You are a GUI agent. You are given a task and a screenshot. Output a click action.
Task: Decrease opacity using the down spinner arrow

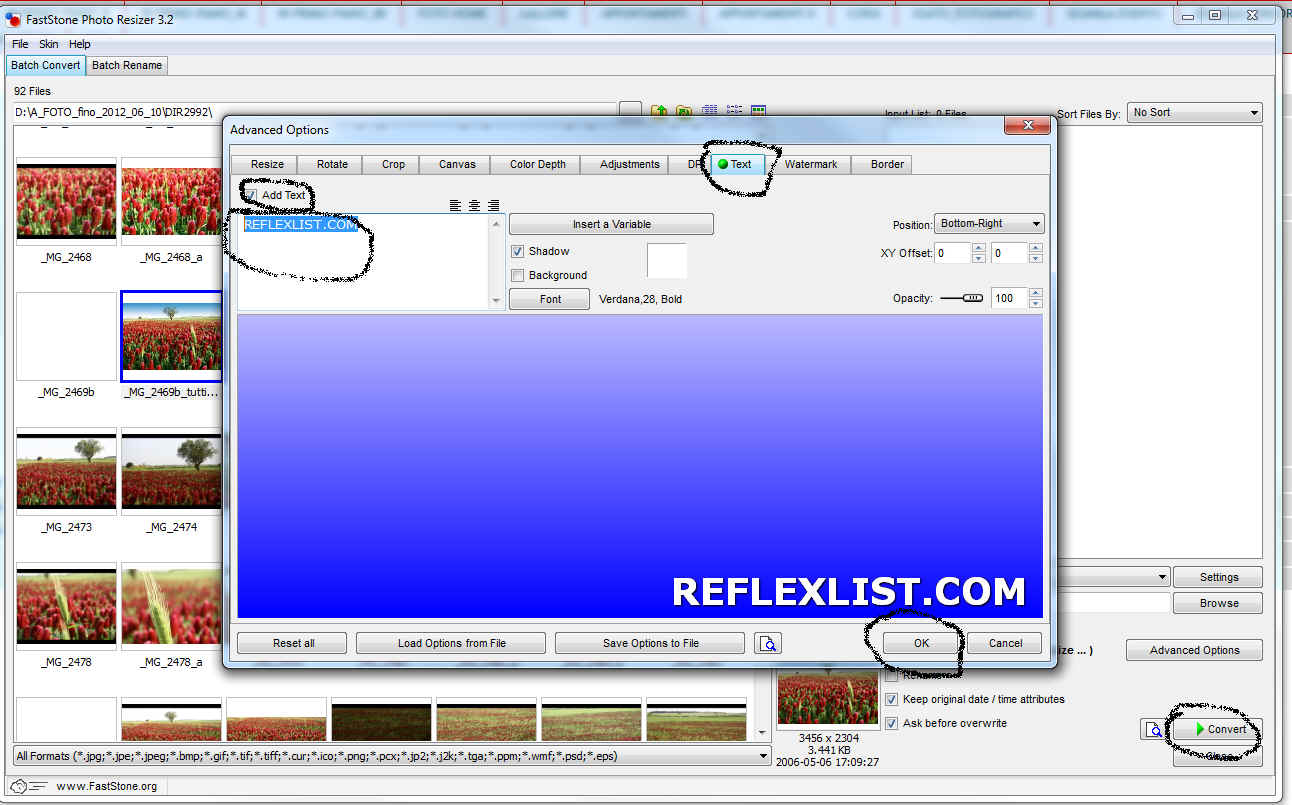click(x=1035, y=303)
